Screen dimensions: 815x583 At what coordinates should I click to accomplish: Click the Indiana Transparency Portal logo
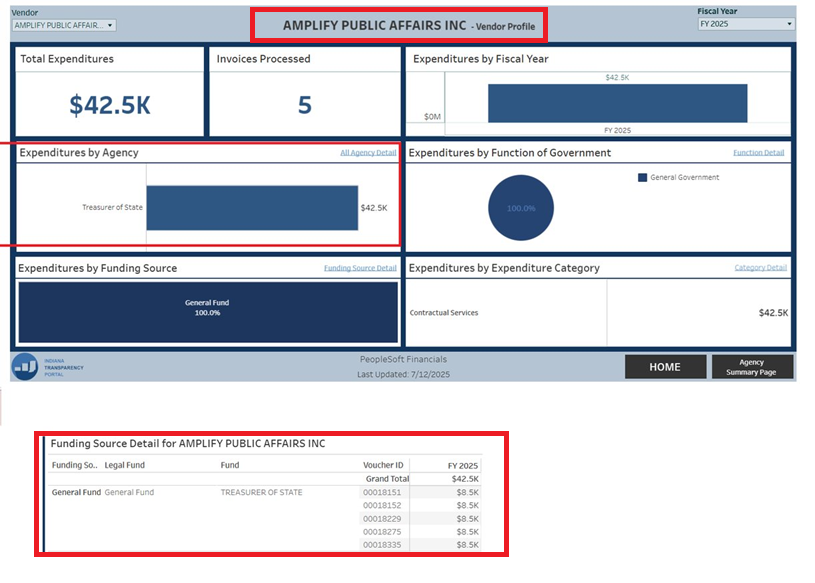pos(24,367)
